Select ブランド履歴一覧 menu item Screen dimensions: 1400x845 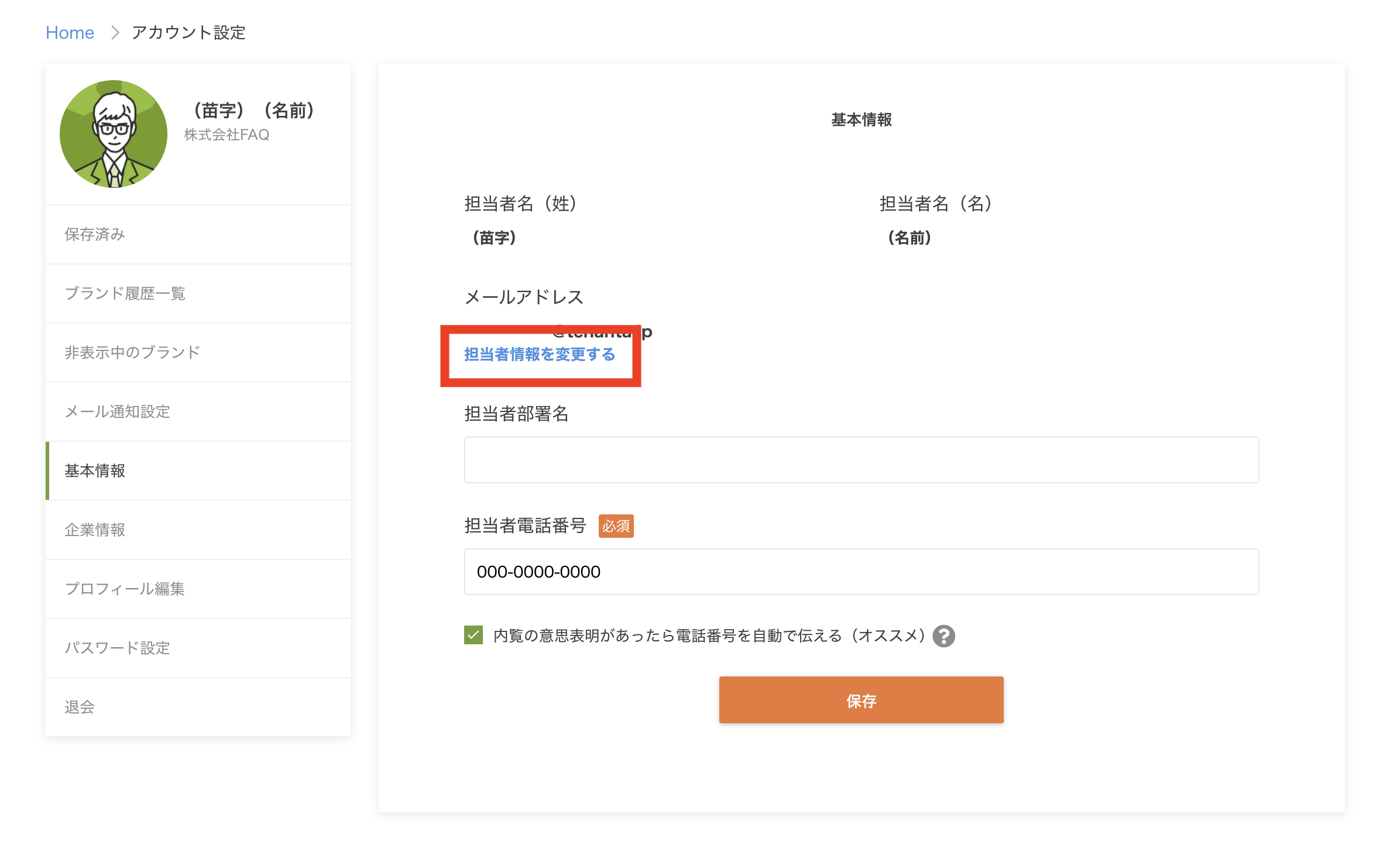click(x=125, y=294)
